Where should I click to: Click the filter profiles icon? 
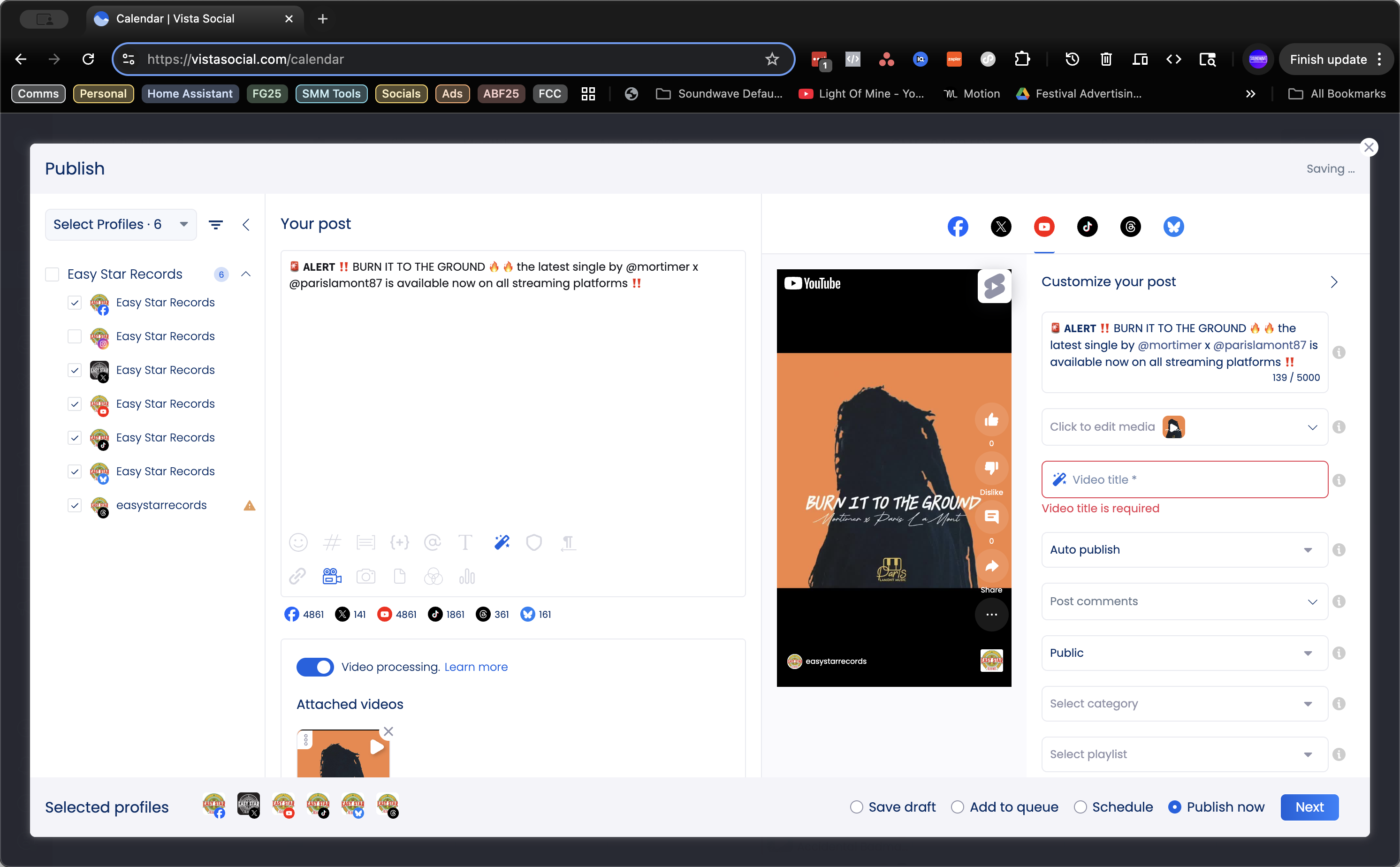pyautogui.click(x=215, y=225)
